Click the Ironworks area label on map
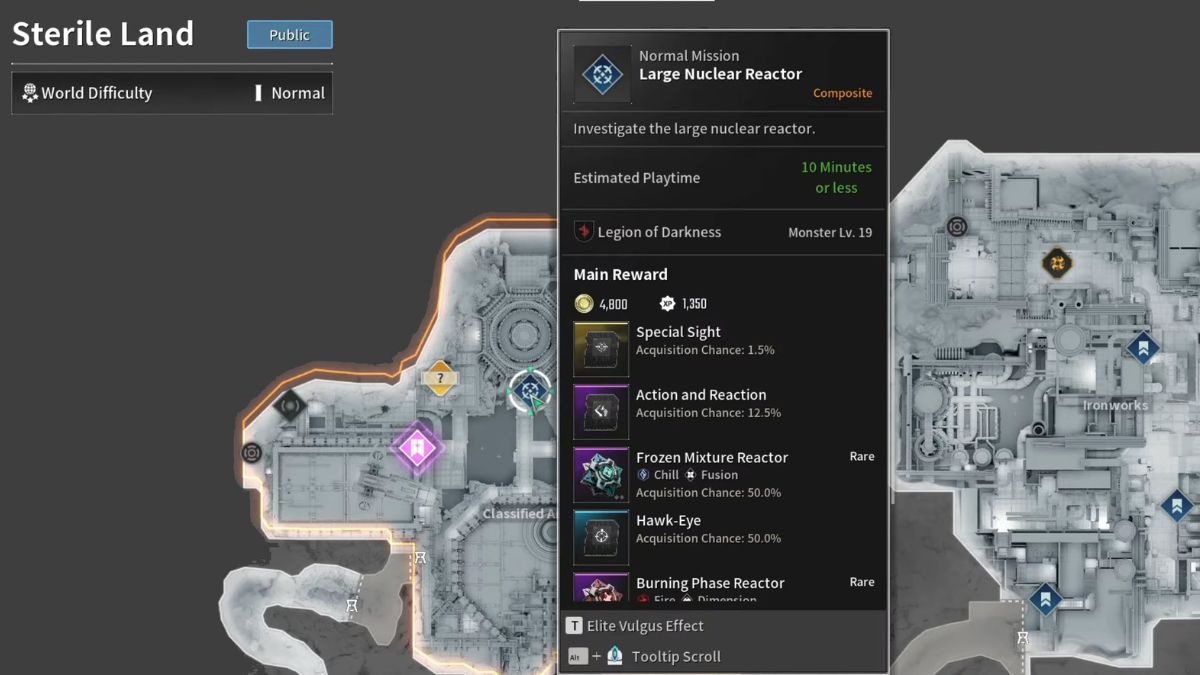The height and width of the screenshot is (675, 1200). 1115,405
